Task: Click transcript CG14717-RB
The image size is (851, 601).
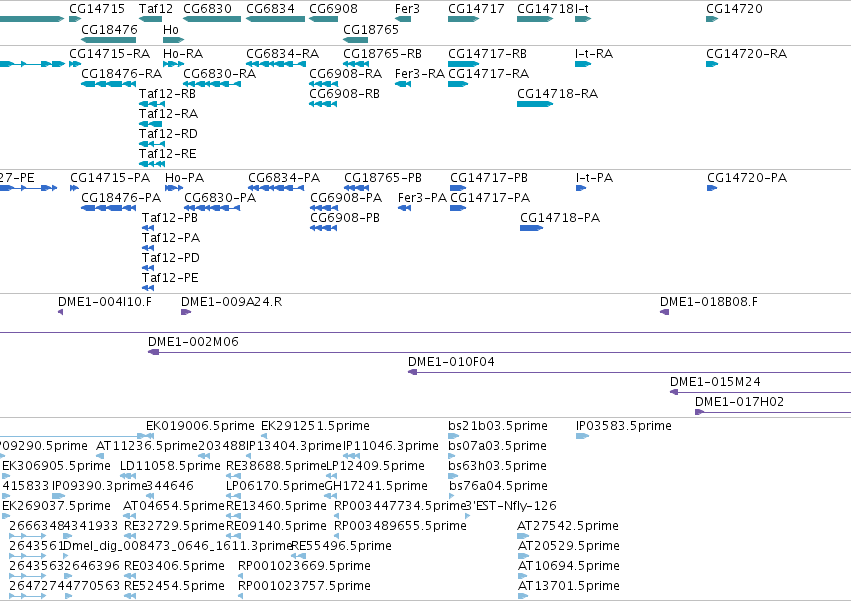Action: pyautogui.click(x=487, y=54)
